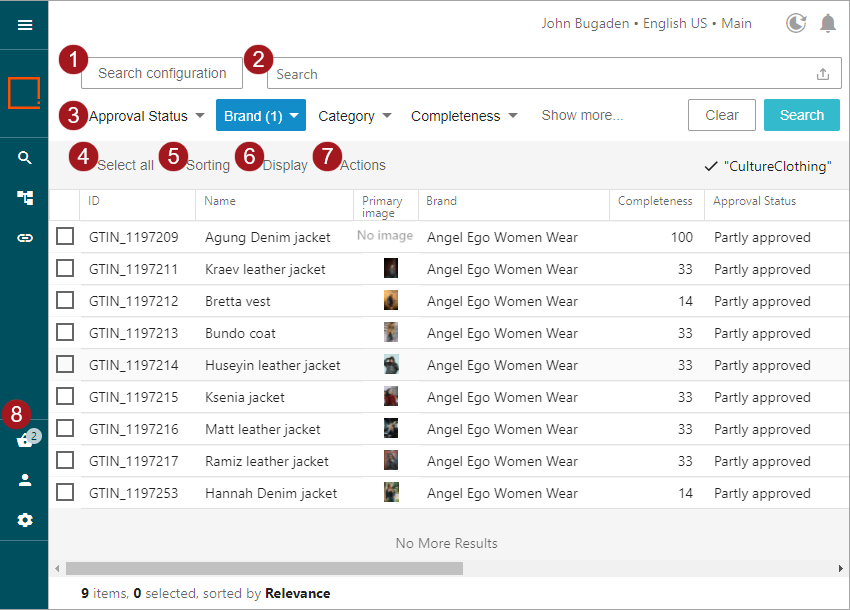Click the notification bell icon
The width and height of the screenshot is (850, 610).
[828, 23]
